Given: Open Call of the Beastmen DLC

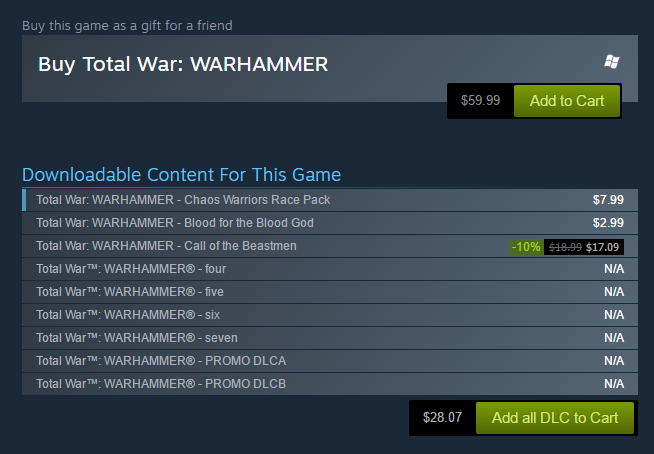Looking at the screenshot, I should tap(330, 246).
